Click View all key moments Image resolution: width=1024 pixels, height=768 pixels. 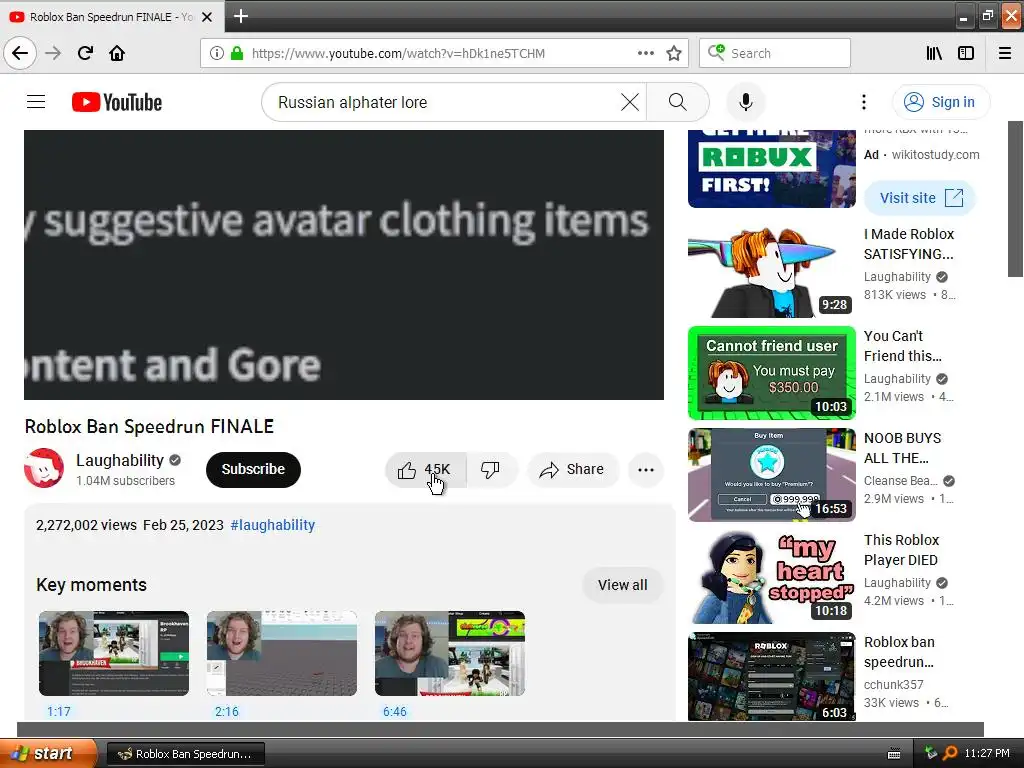622,585
